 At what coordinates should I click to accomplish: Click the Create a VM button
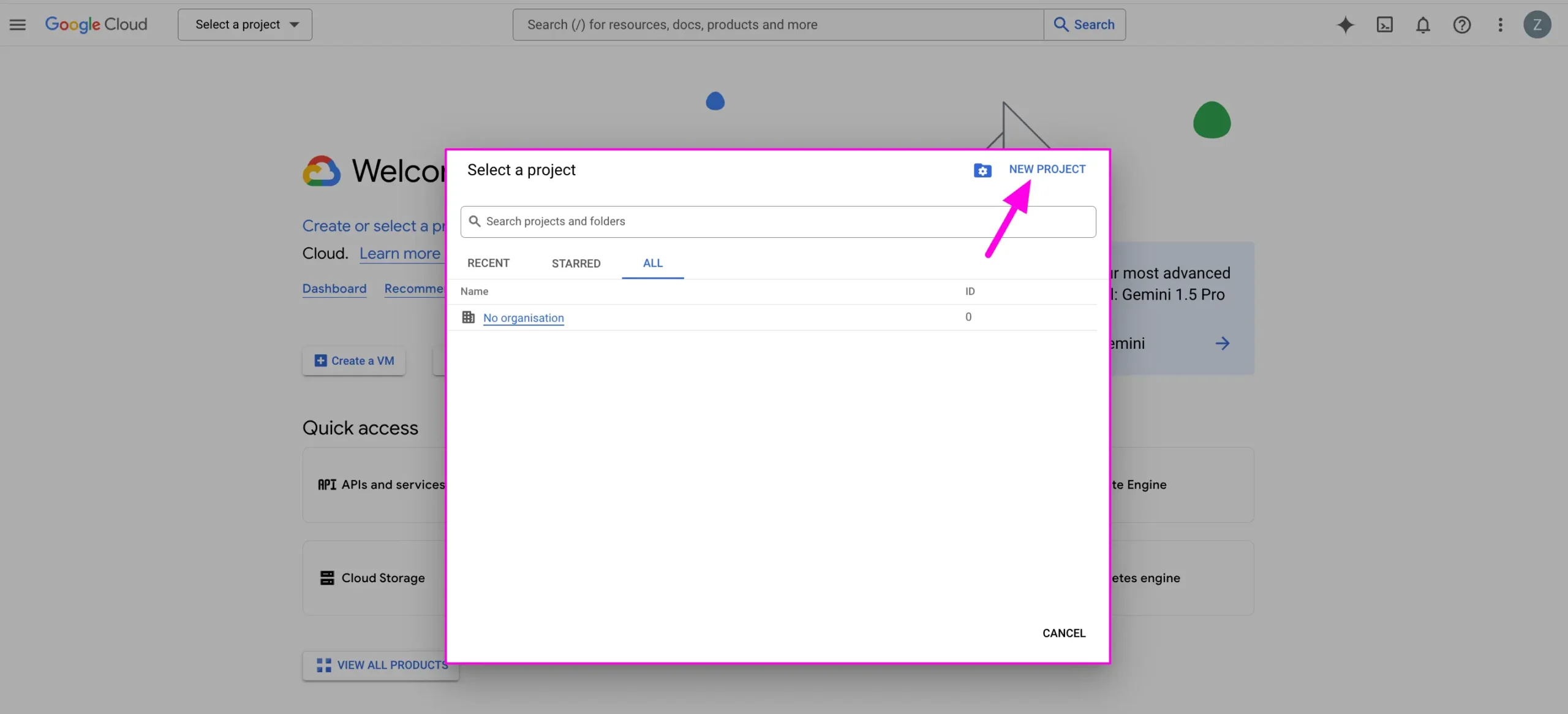353,361
